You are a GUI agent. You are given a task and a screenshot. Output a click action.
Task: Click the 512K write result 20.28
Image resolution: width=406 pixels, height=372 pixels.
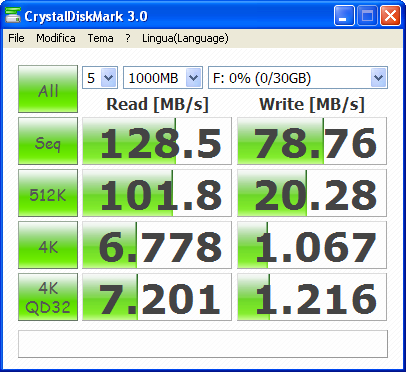(312, 193)
